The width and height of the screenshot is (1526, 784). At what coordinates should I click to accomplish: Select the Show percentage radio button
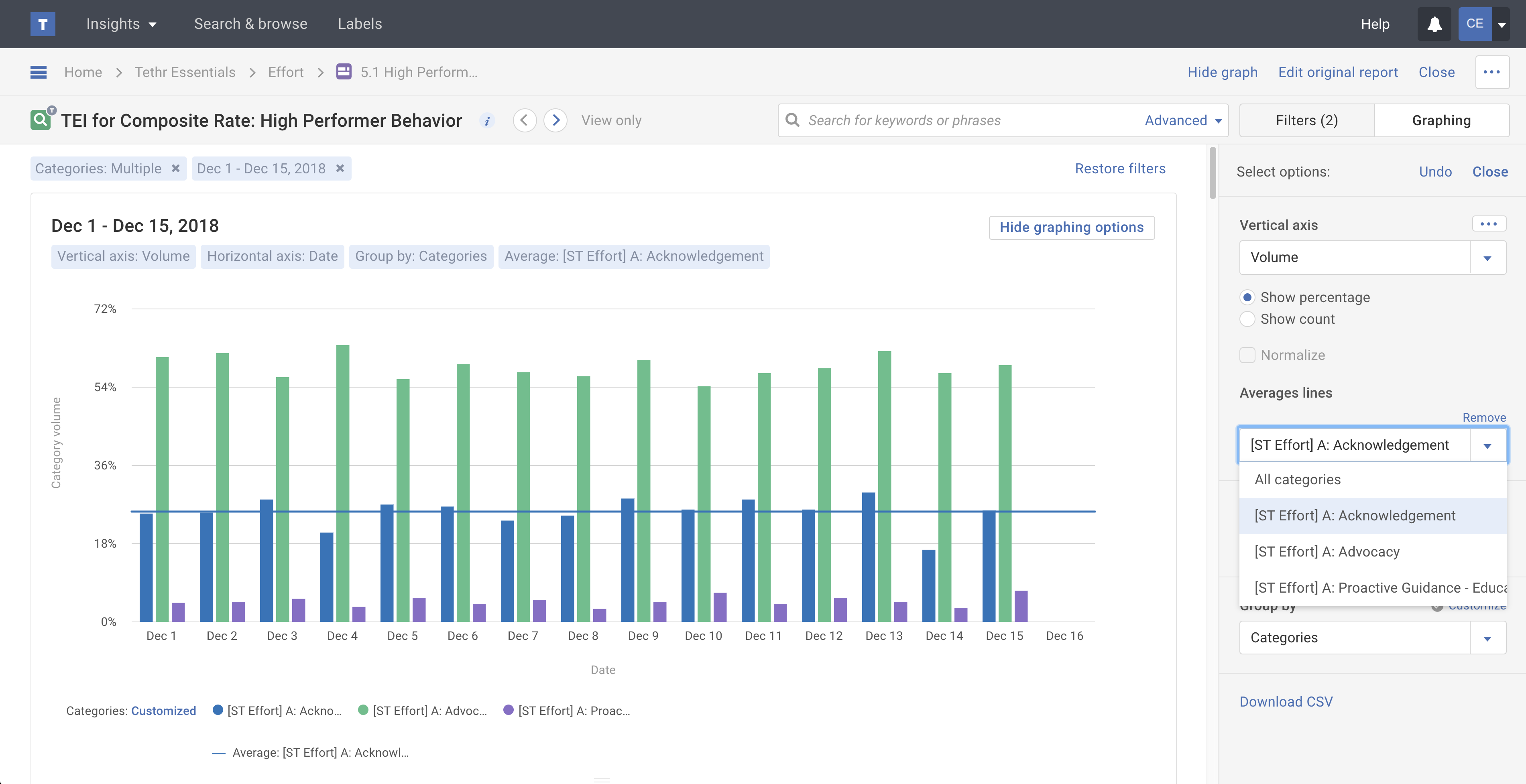(1247, 297)
